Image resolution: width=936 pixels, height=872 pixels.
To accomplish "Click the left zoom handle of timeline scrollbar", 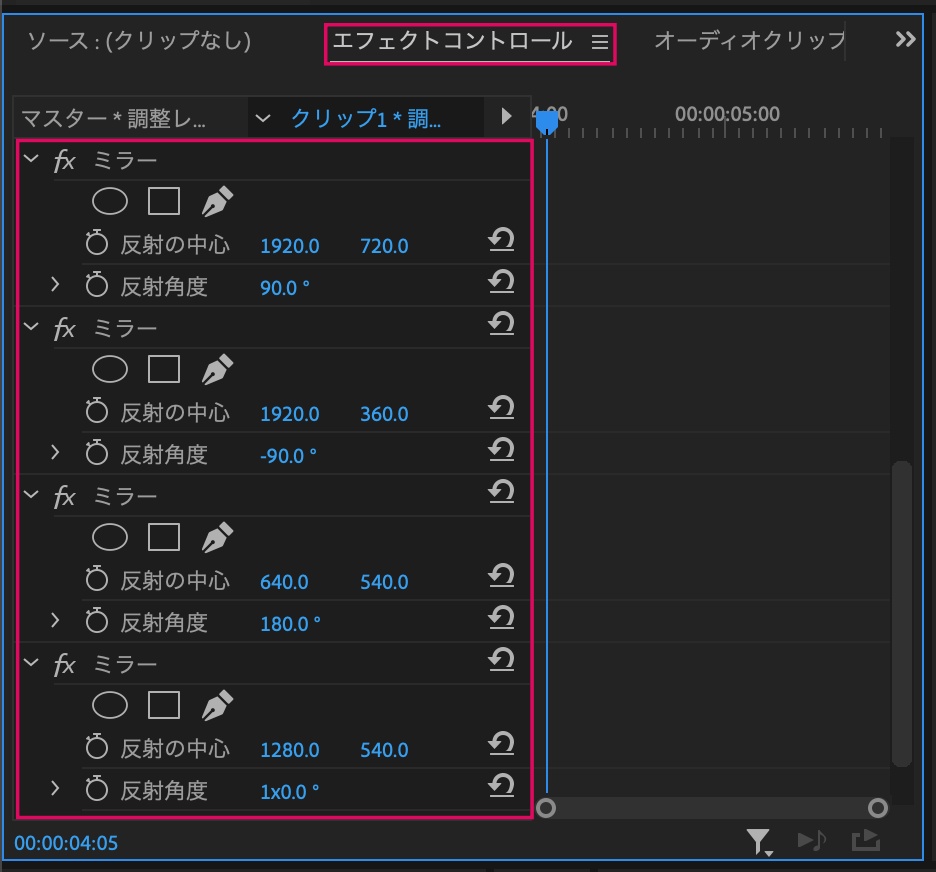I will click(546, 808).
